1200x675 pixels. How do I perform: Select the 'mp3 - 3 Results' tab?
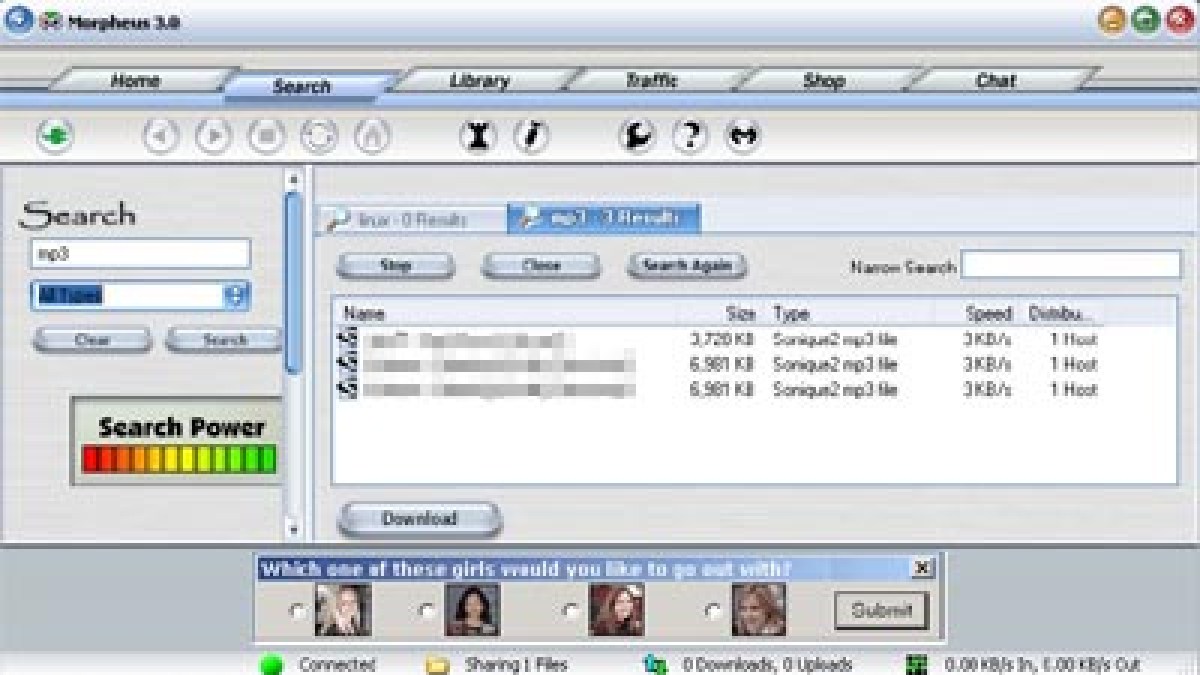pos(604,218)
